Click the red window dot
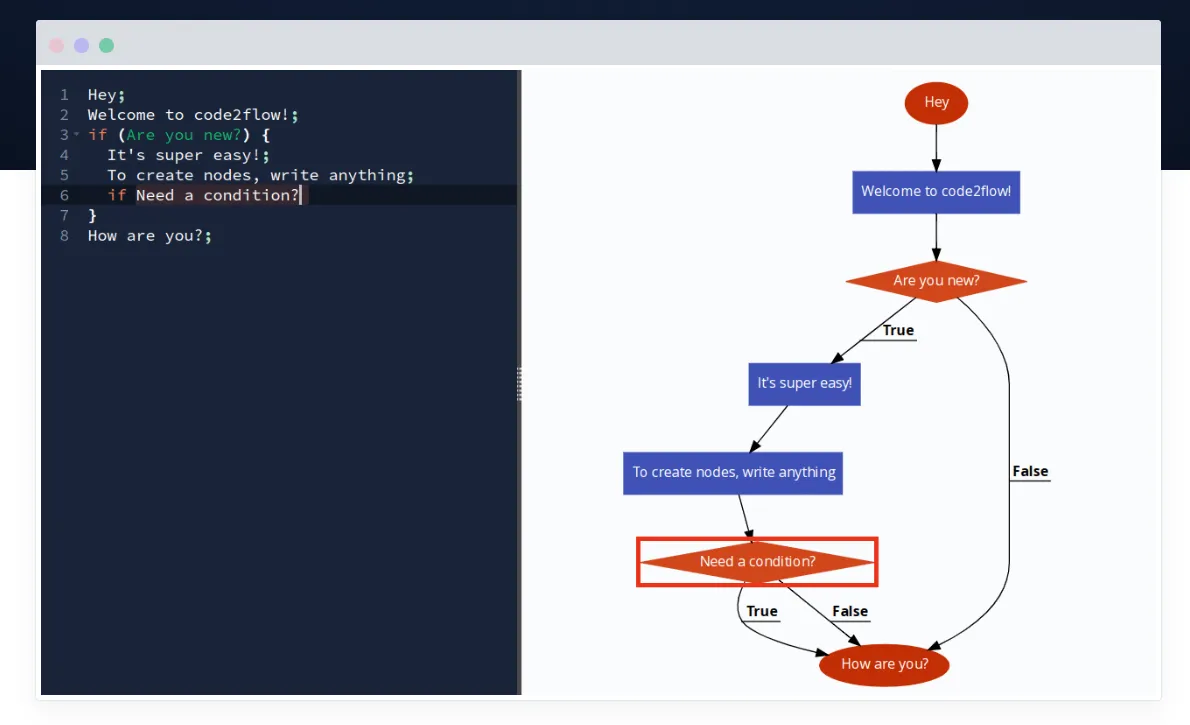Screen dimensions: 1190x725 [x=57, y=45]
